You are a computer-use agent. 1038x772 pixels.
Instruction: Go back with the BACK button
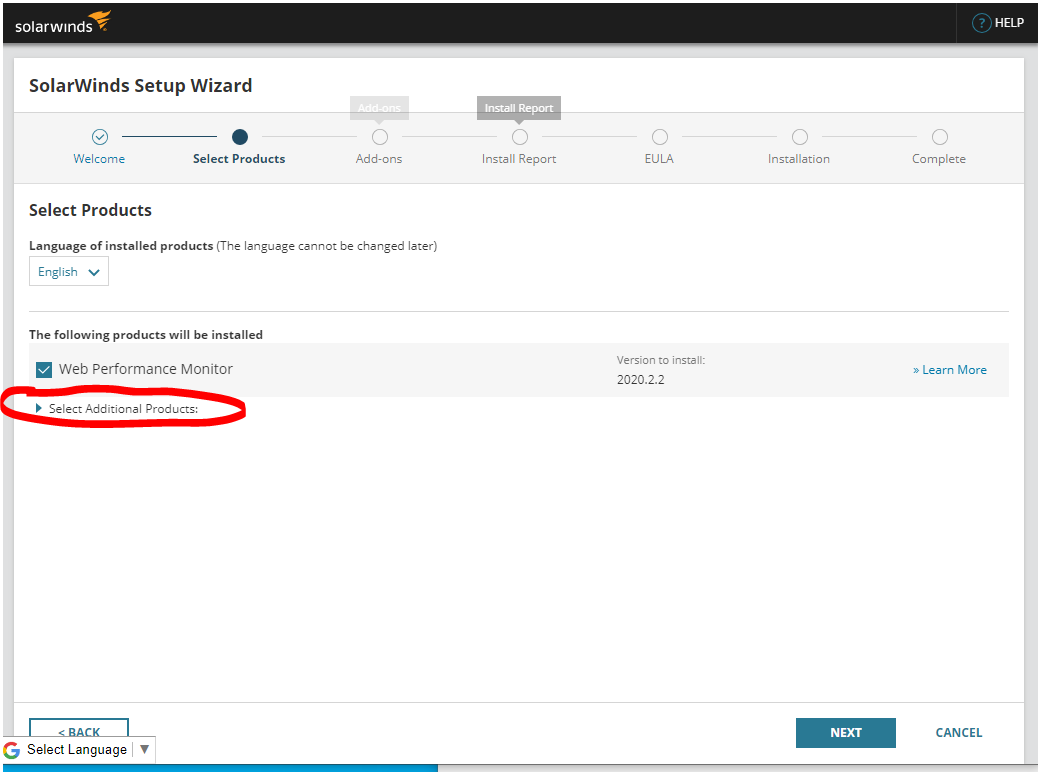coord(79,727)
